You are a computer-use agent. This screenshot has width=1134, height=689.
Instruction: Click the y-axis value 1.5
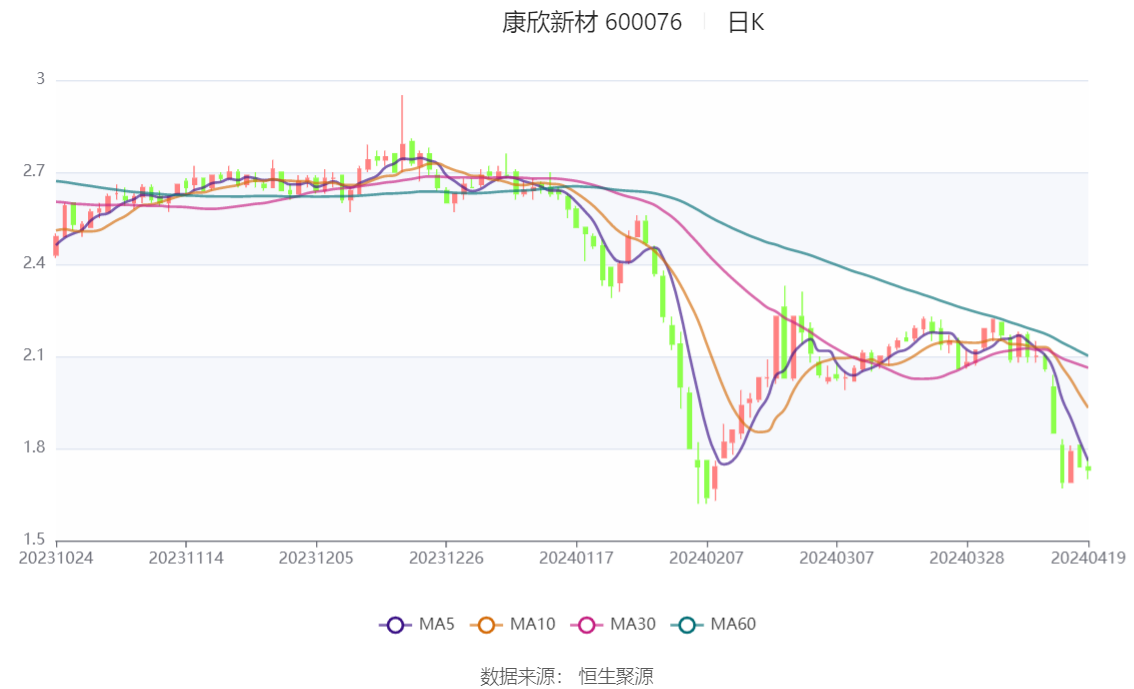tap(34, 539)
